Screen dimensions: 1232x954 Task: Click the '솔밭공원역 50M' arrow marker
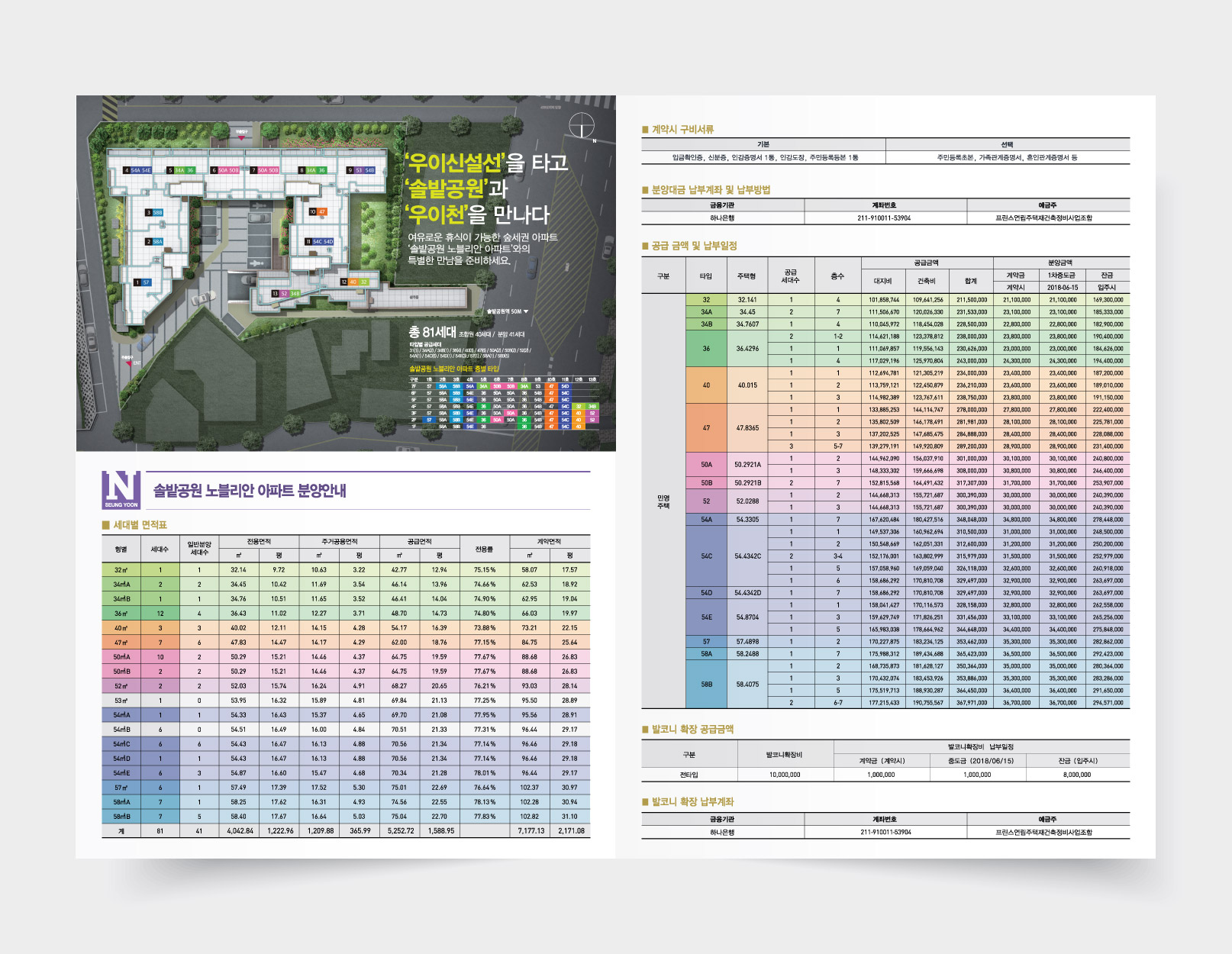coord(508,311)
